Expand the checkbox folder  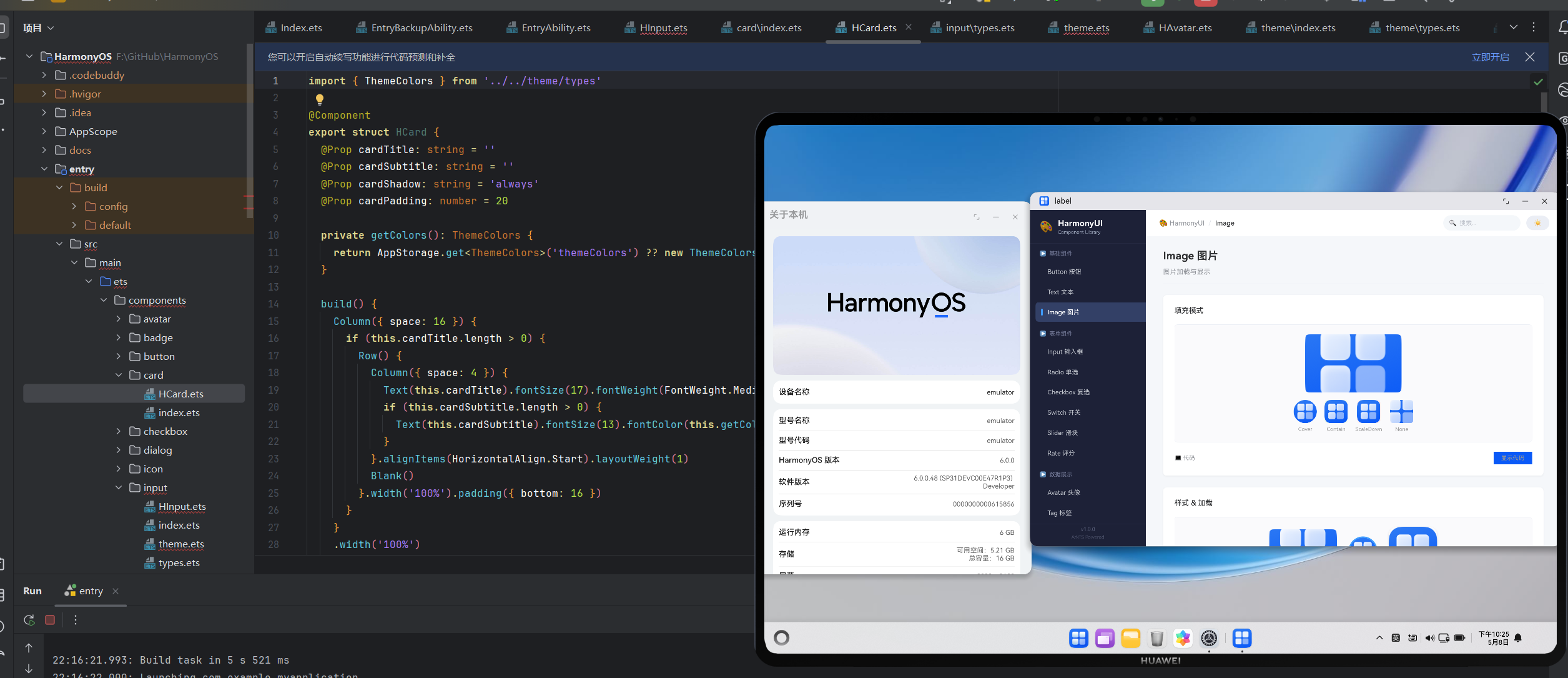[x=119, y=431]
